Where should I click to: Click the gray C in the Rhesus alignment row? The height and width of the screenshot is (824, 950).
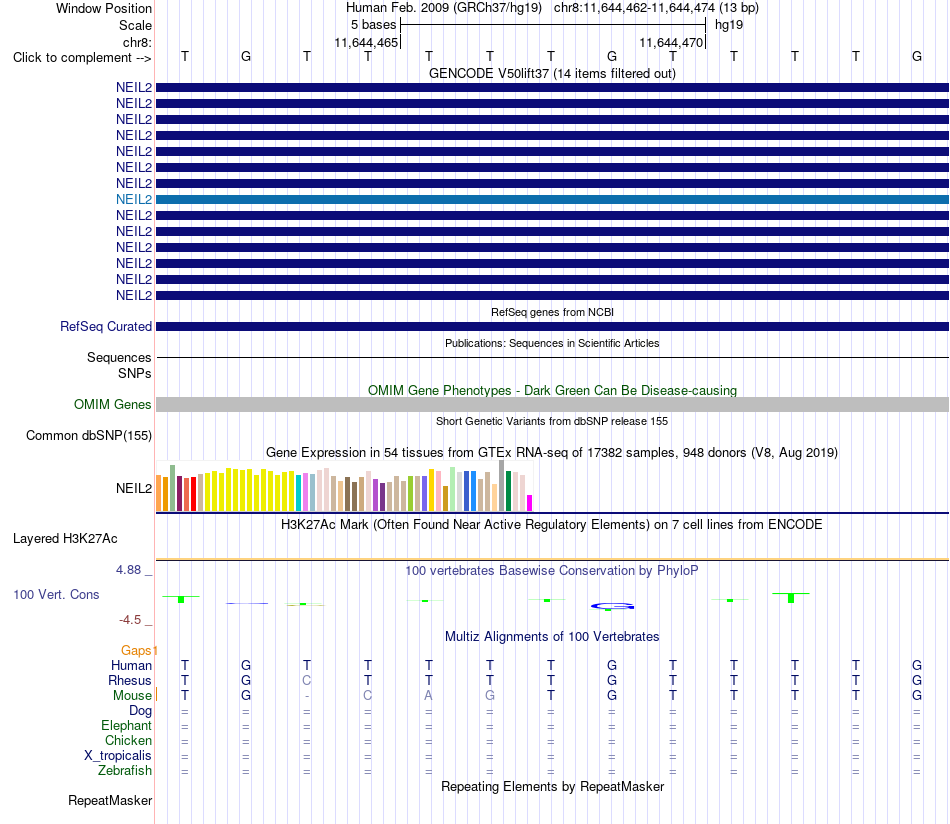click(307, 680)
